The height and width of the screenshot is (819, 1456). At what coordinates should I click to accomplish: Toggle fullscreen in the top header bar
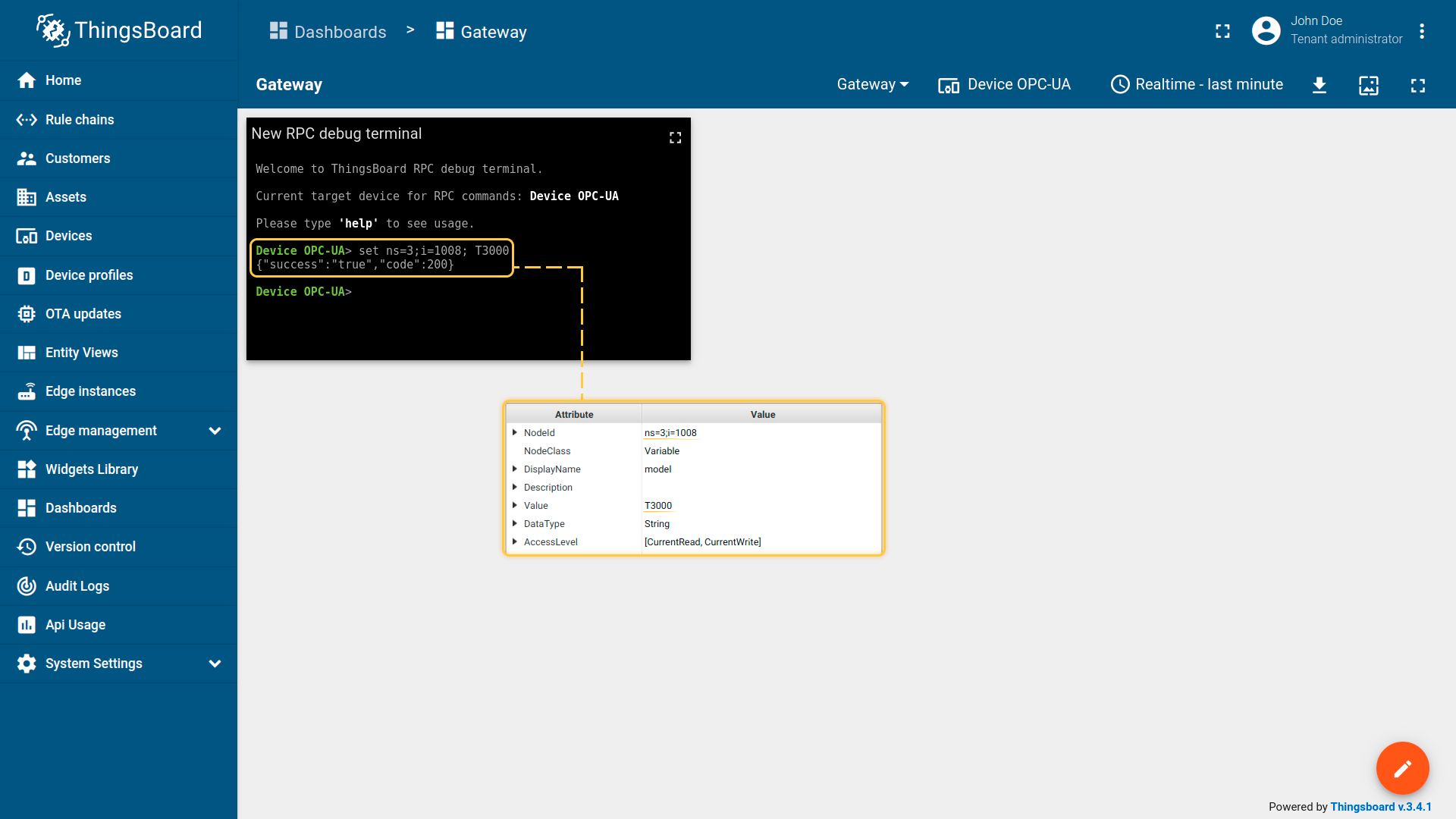coord(1222,31)
